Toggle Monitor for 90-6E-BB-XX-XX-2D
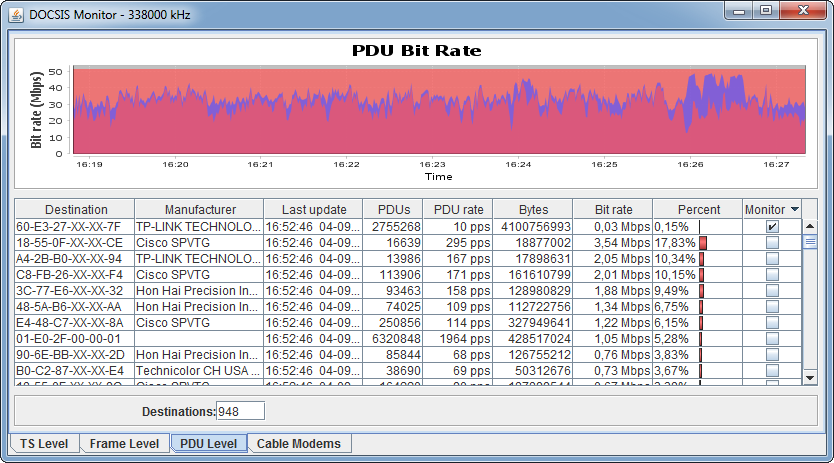This screenshot has height=463, width=834. tap(772, 354)
